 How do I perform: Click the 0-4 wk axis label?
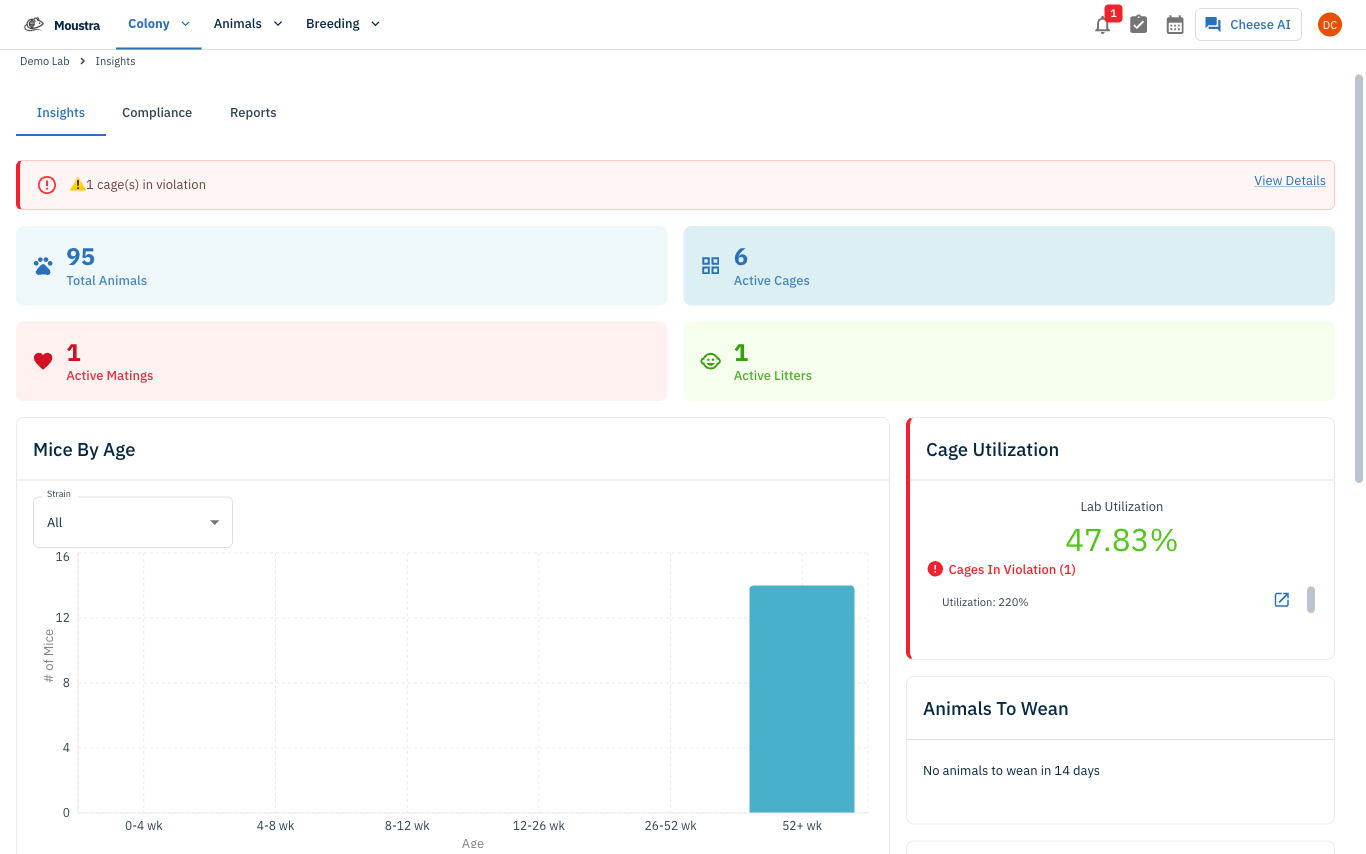point(144,826)
